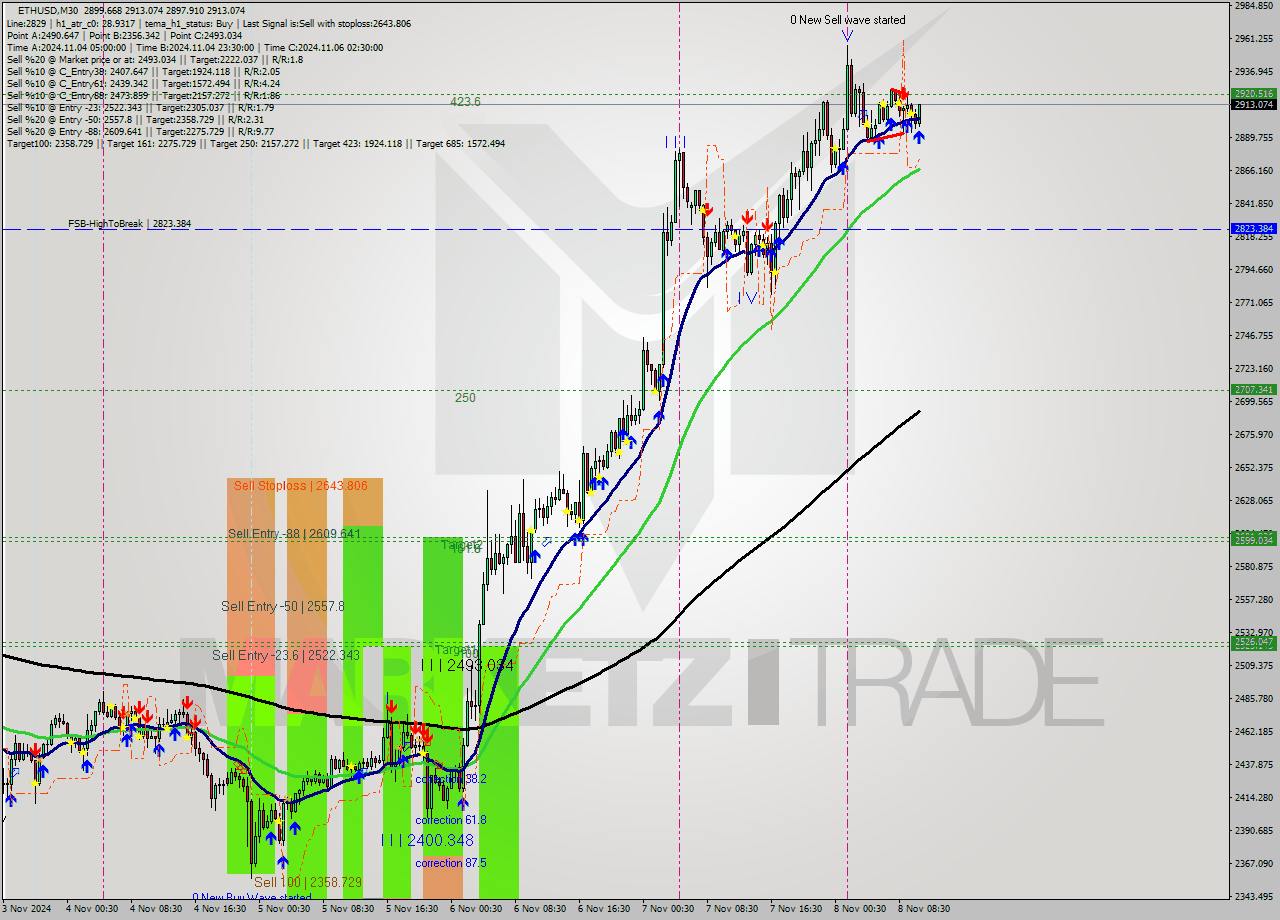Select the 'Sell %10 @ C_Entry88' line
Image resolution: width=1280 pixels, height=920 pixels.
click(143, 95)
